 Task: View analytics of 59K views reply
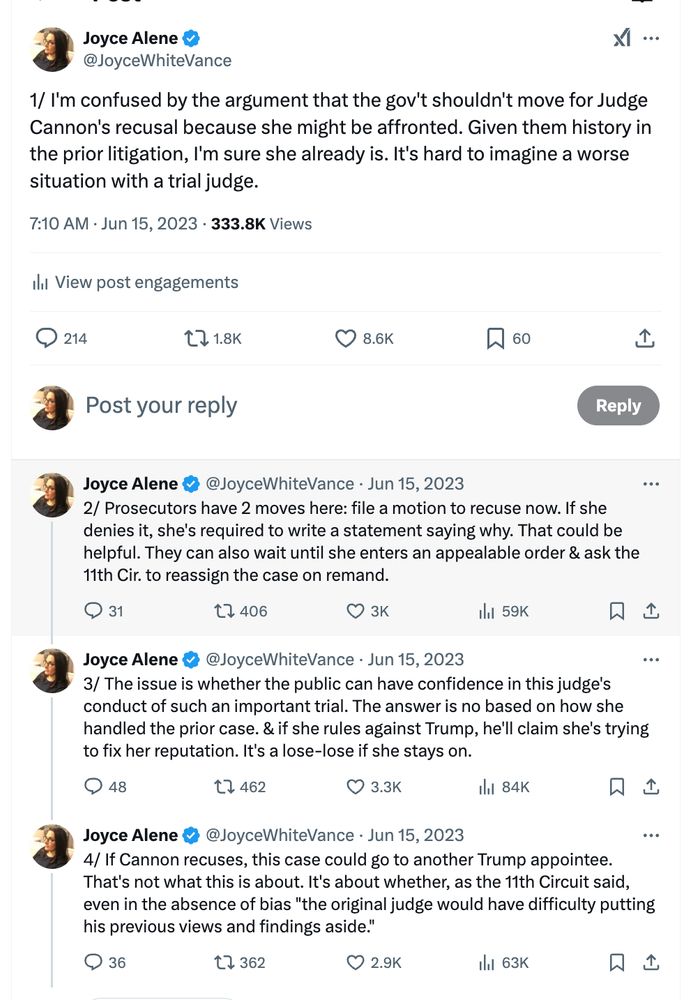coord(489,611)
